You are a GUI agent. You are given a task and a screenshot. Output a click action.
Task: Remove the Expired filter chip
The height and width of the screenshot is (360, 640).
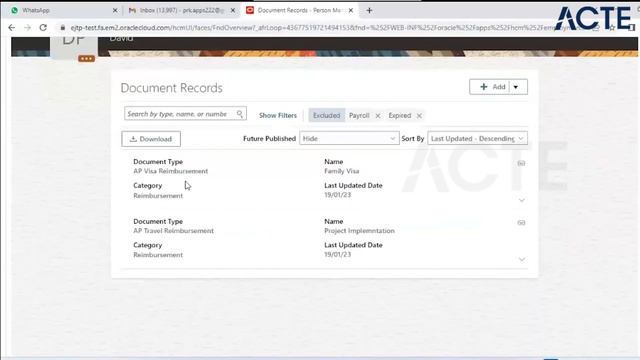(419, 116)
